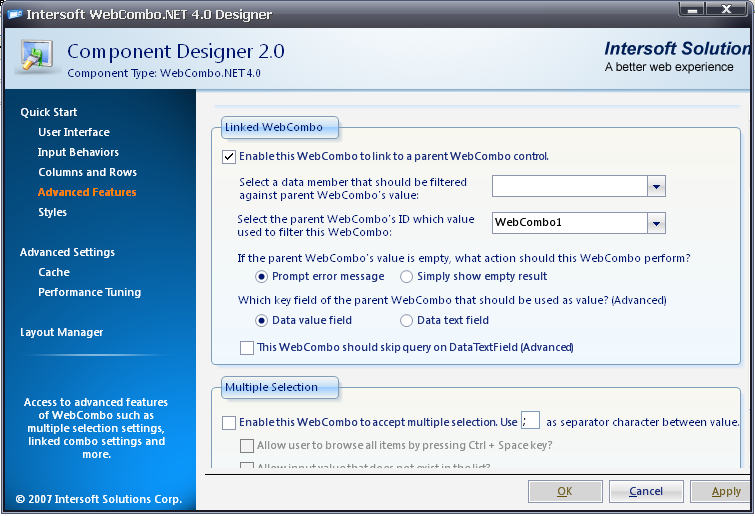The image size is (755, 516).
Task: Click the Intersoft Solutions brand text
Action: (677, 49)
